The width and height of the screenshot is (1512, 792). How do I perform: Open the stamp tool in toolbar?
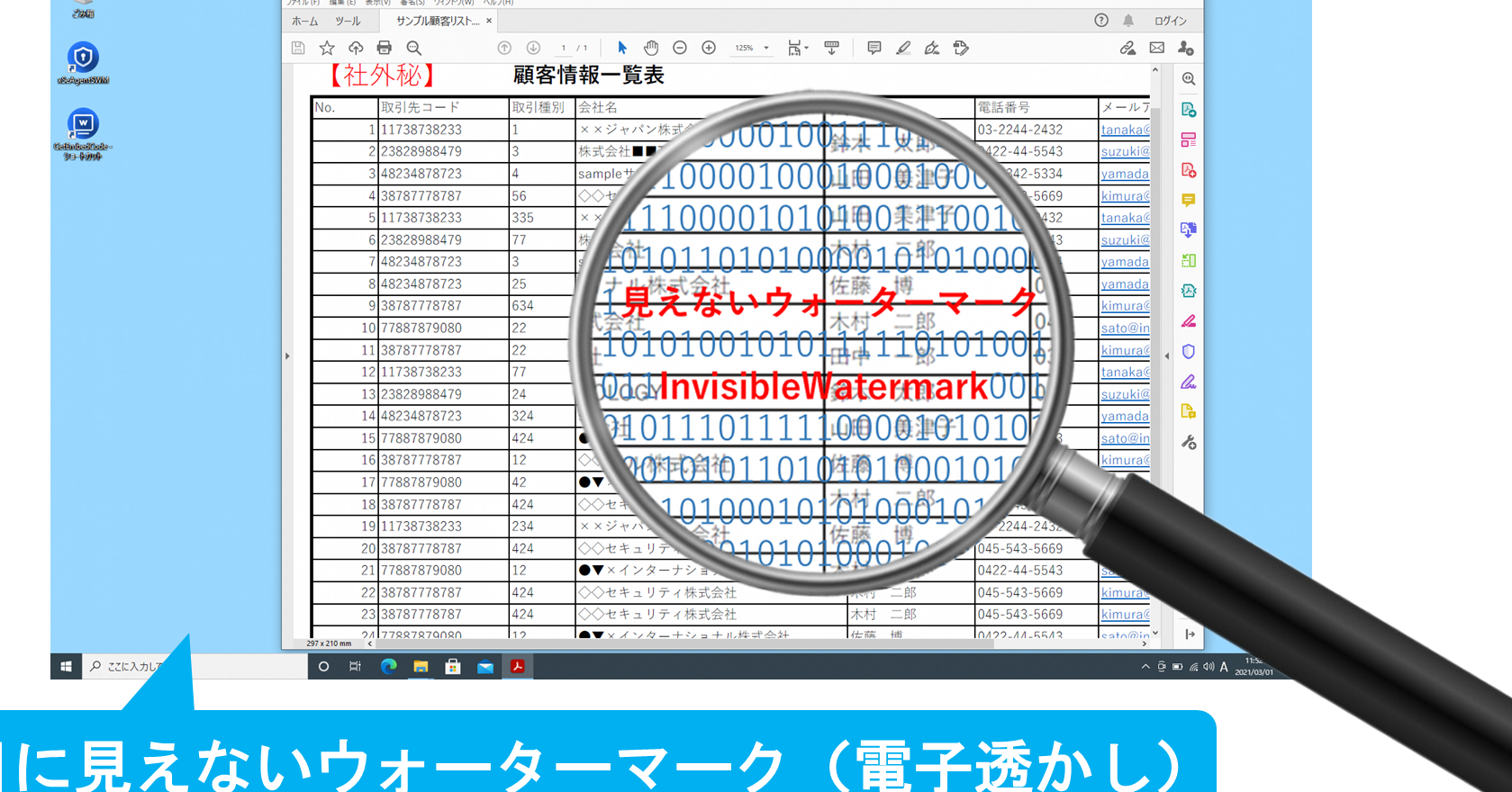tap(961, 48)
